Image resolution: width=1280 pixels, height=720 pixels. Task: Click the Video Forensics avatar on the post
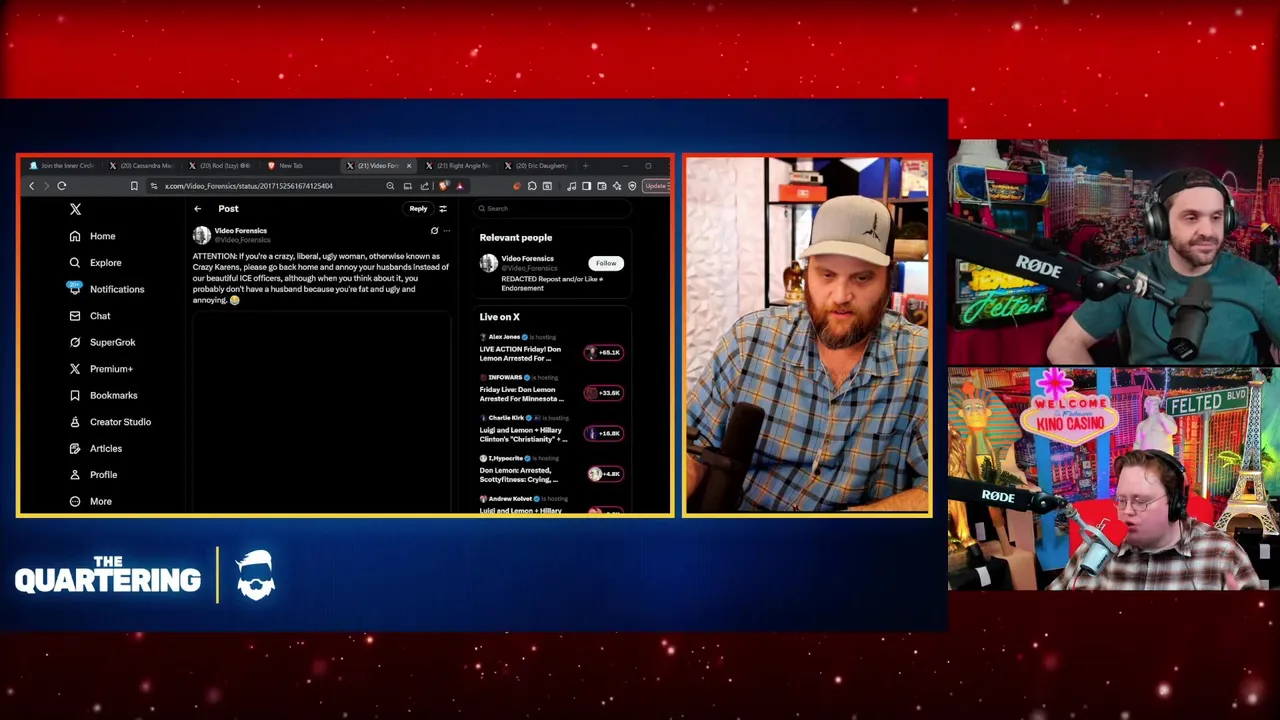tap(202, 235)
